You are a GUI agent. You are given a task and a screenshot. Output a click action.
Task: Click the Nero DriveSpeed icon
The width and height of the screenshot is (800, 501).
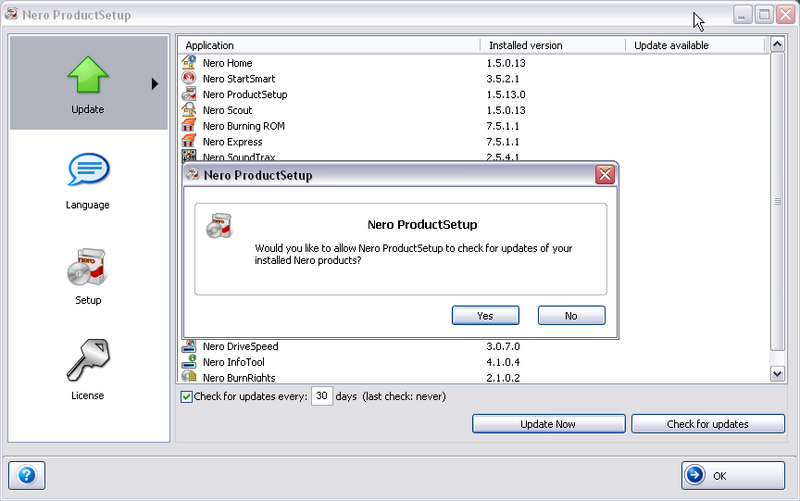[x=189, y=346]
